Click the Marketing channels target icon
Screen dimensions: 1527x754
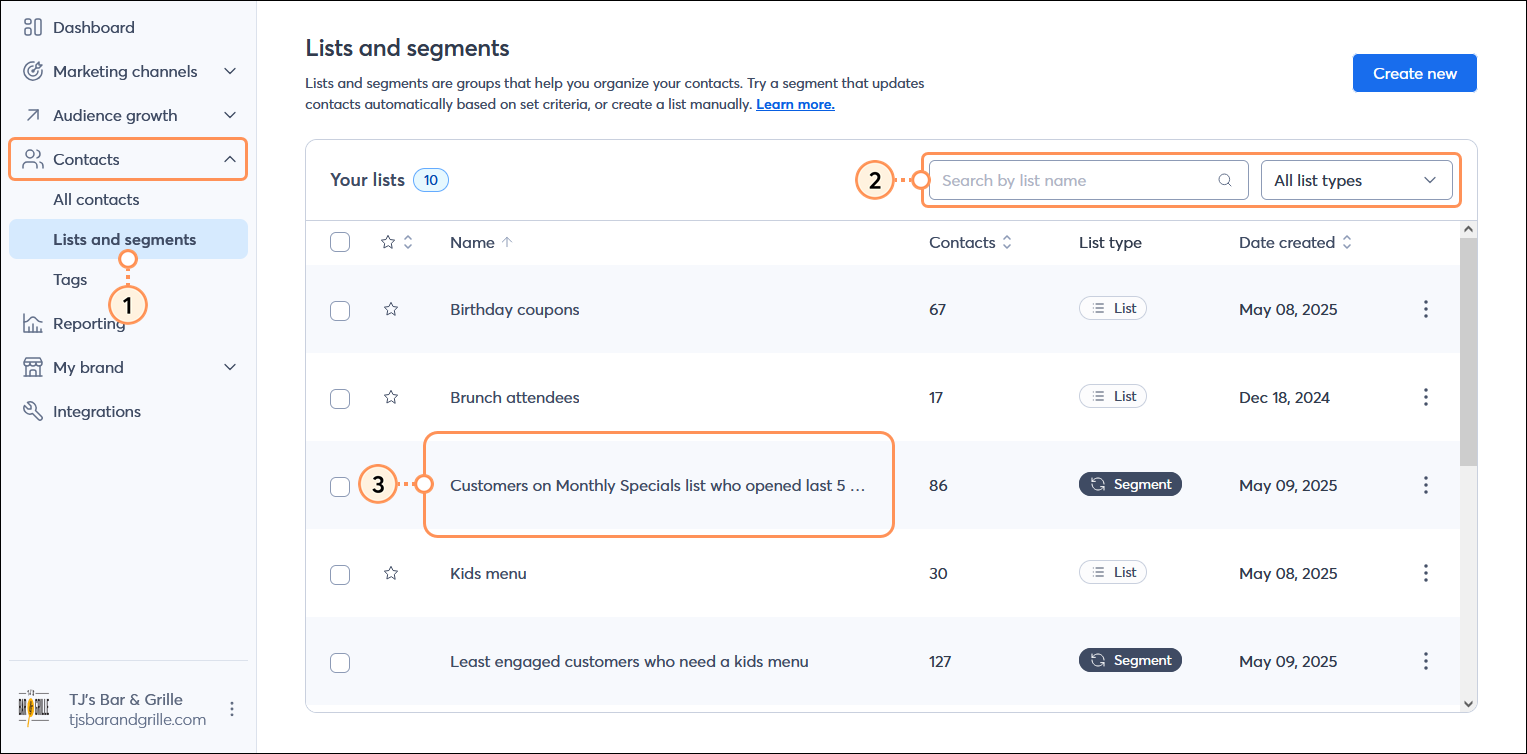tap(33, 71)
